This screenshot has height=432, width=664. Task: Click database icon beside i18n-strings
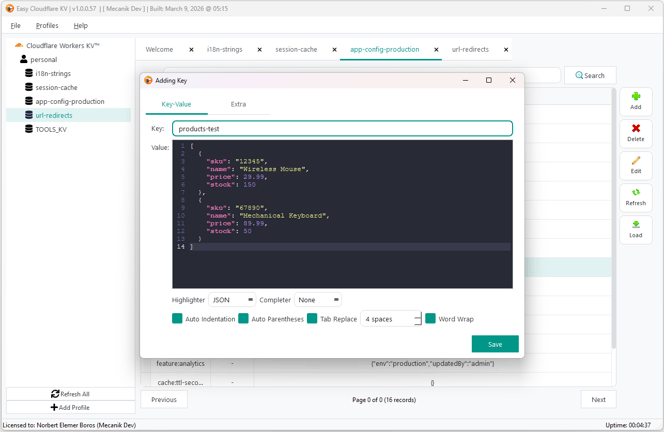coord(29,73)
